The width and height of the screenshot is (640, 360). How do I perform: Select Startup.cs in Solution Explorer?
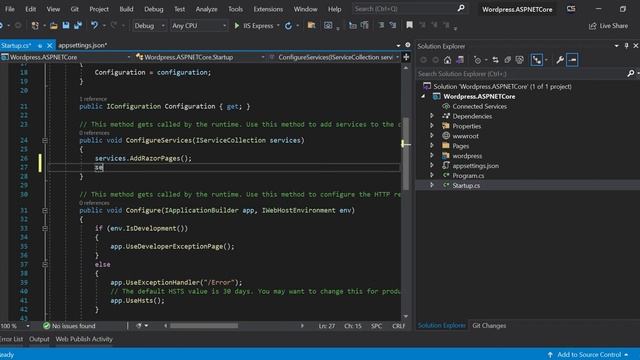[466, 185]
